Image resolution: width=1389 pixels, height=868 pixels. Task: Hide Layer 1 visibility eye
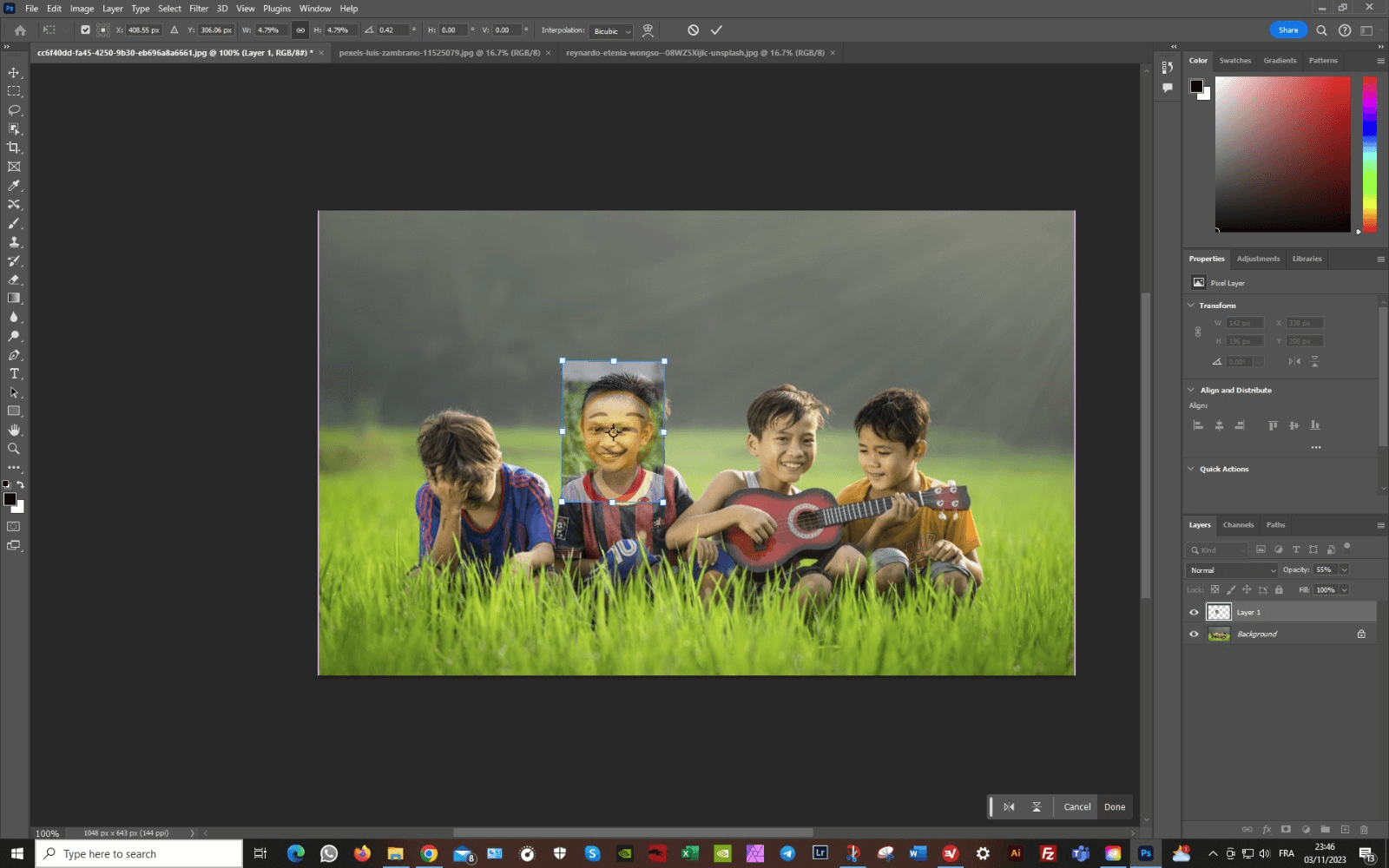click(1194, 613)
